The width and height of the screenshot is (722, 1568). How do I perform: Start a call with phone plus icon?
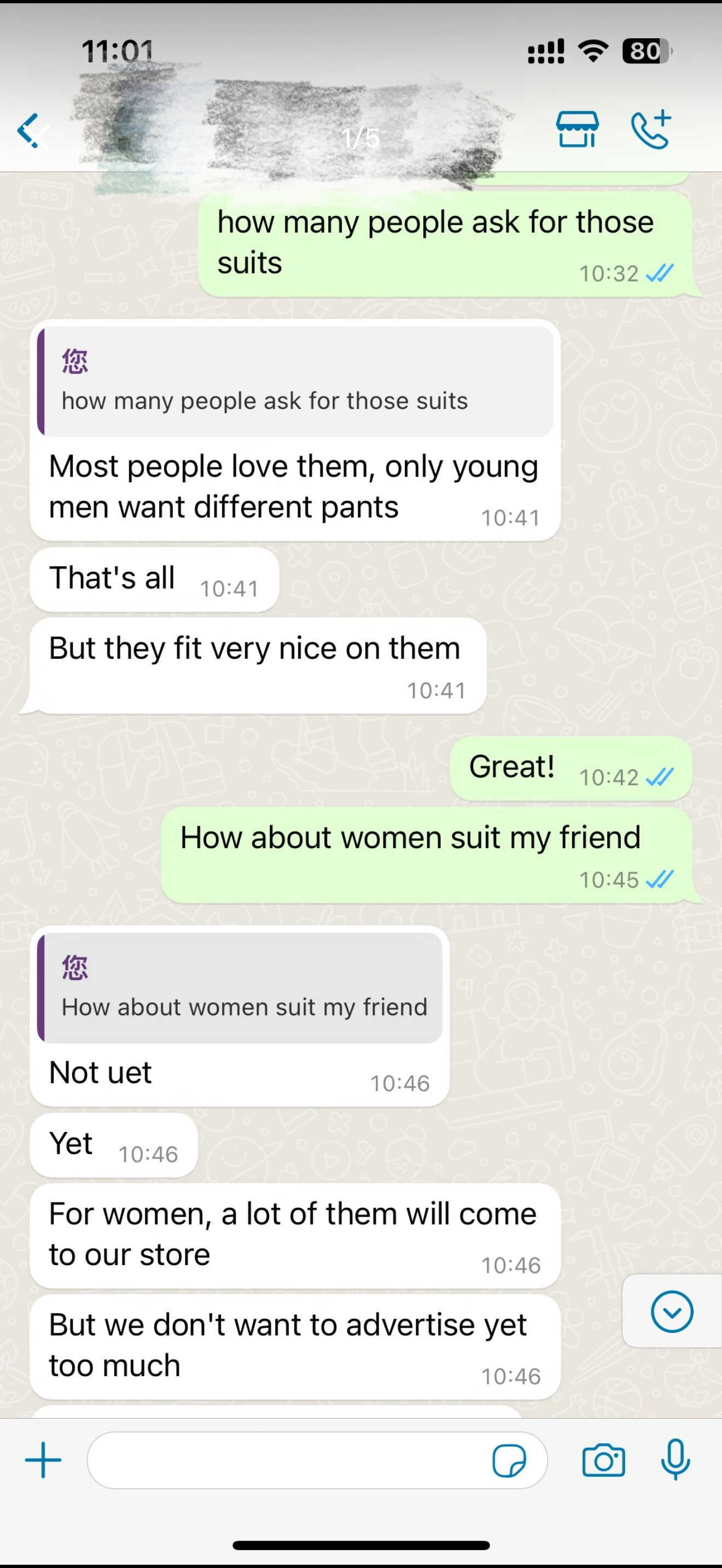click(651, 130)
